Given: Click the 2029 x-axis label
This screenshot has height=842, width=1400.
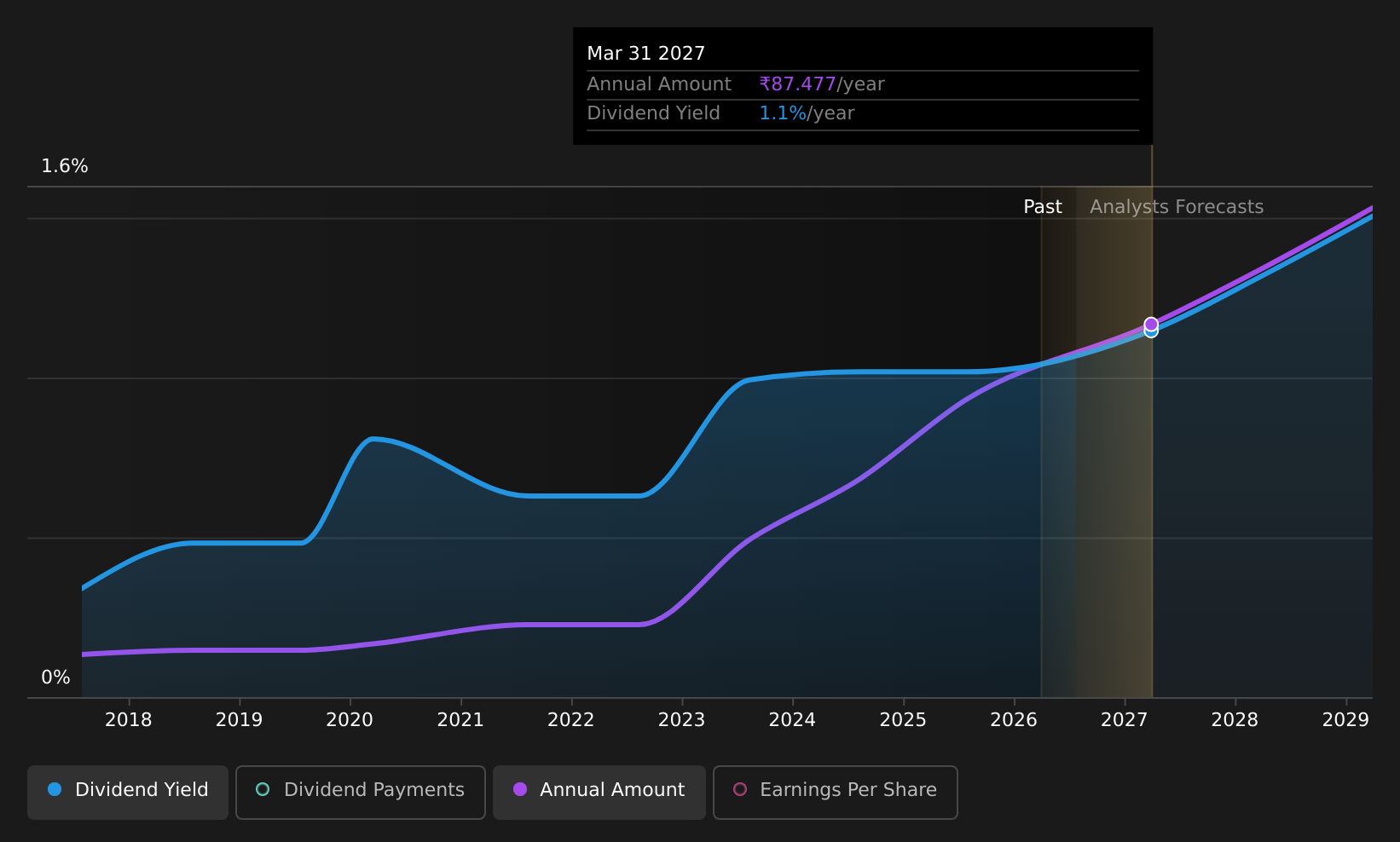Looking at the screenshot, I should tap(1345, 720).
